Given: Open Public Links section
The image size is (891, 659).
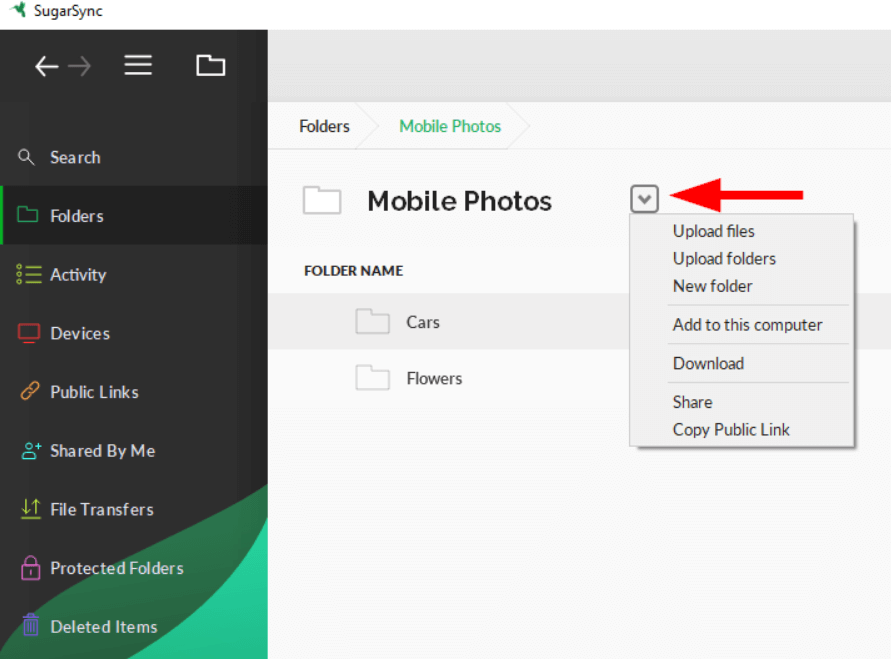Looking at the screenshot, I should pos(94,392).
